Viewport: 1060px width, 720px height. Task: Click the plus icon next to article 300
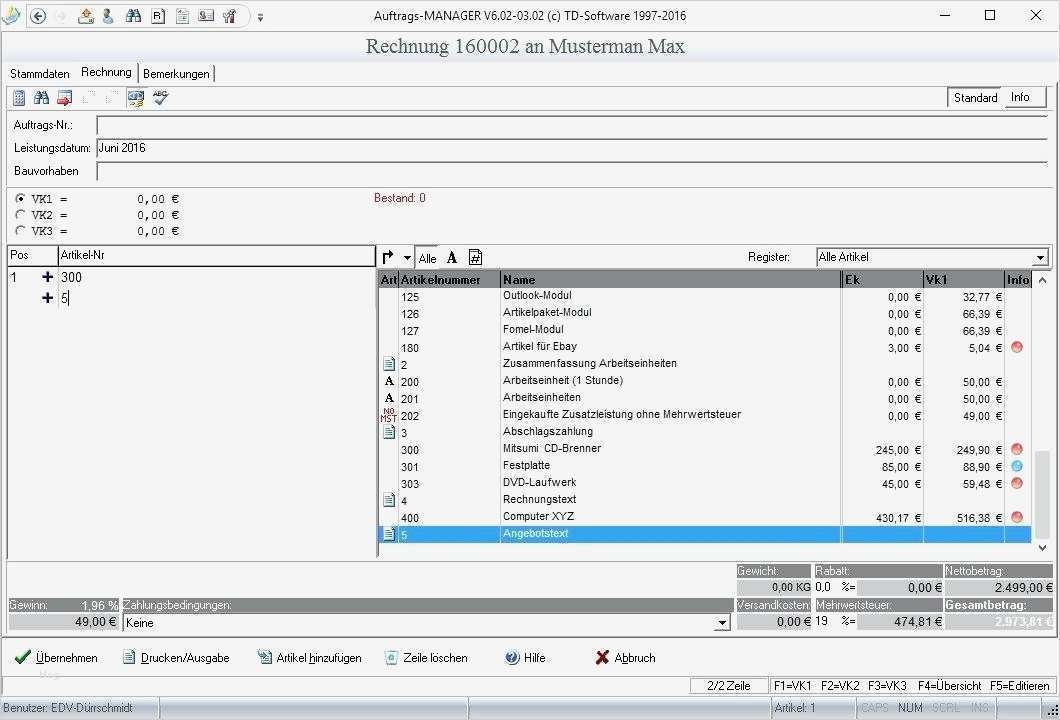click(47, 277)
